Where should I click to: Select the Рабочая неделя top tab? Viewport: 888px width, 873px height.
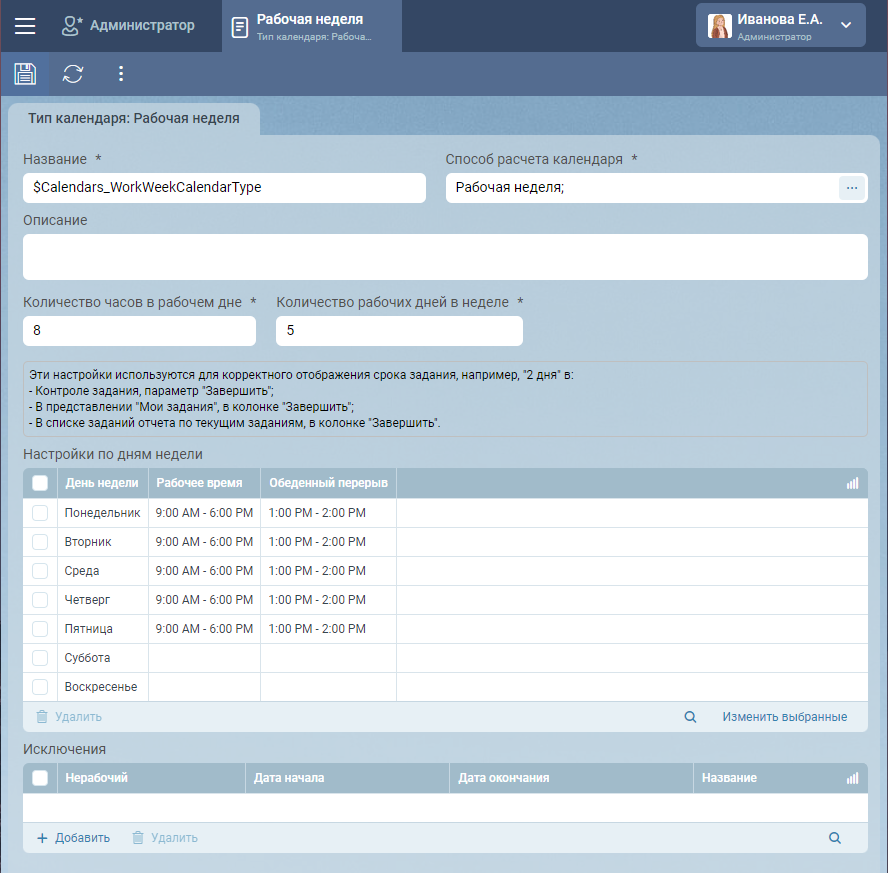click(312, 26)
